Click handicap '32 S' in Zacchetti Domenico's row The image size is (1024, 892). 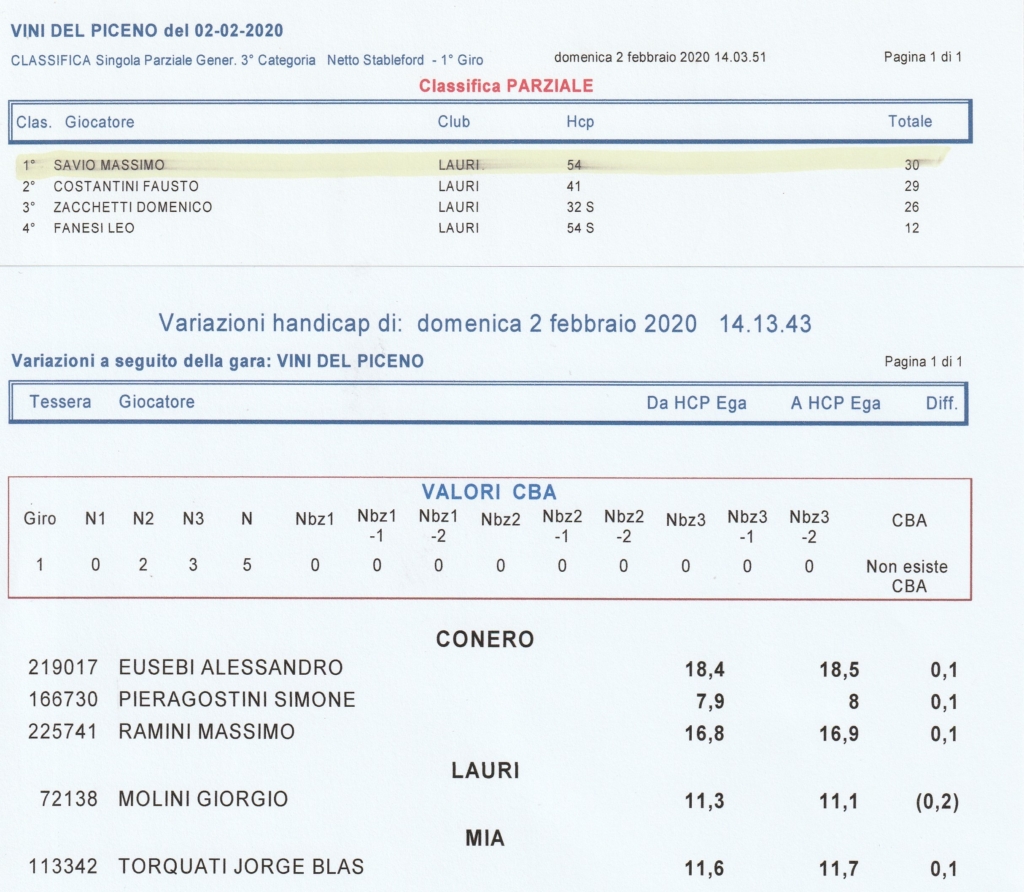[x=580, y=207]
